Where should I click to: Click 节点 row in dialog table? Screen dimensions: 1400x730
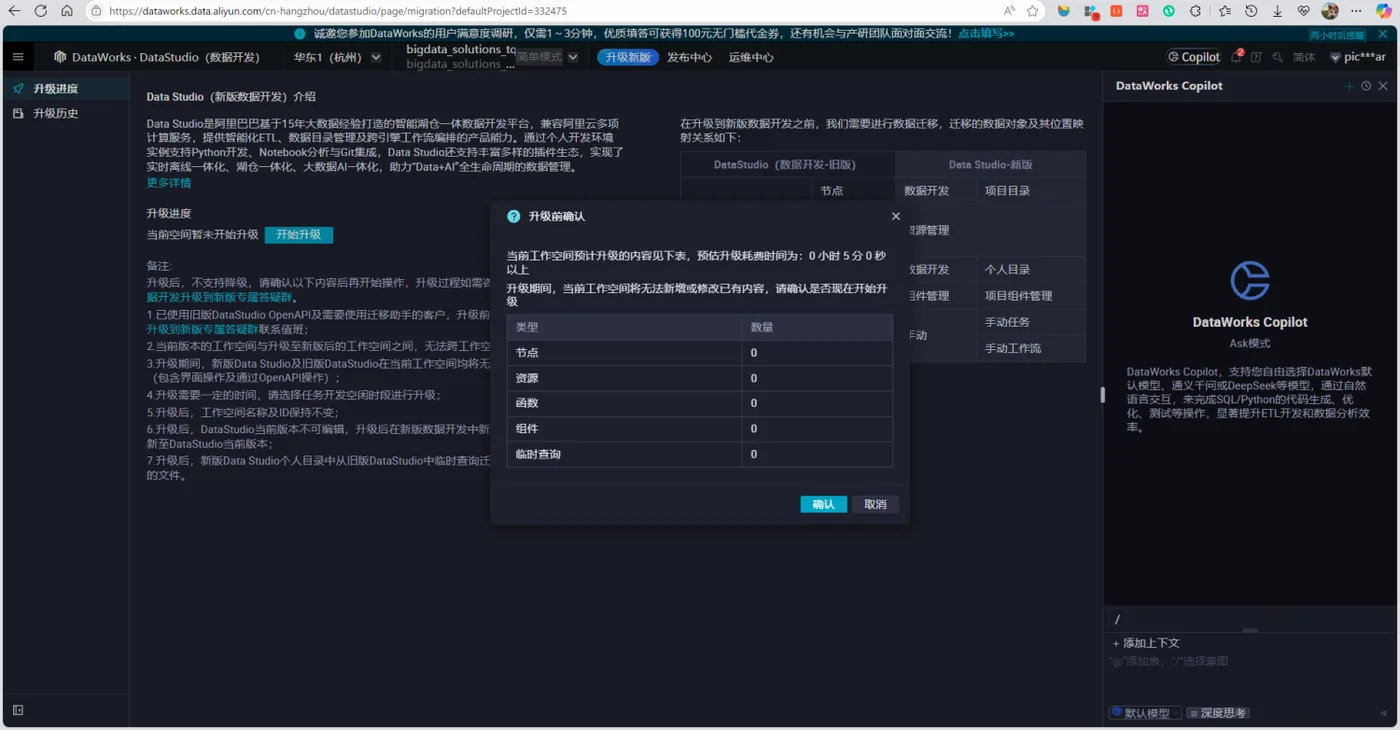pos(699,353)
